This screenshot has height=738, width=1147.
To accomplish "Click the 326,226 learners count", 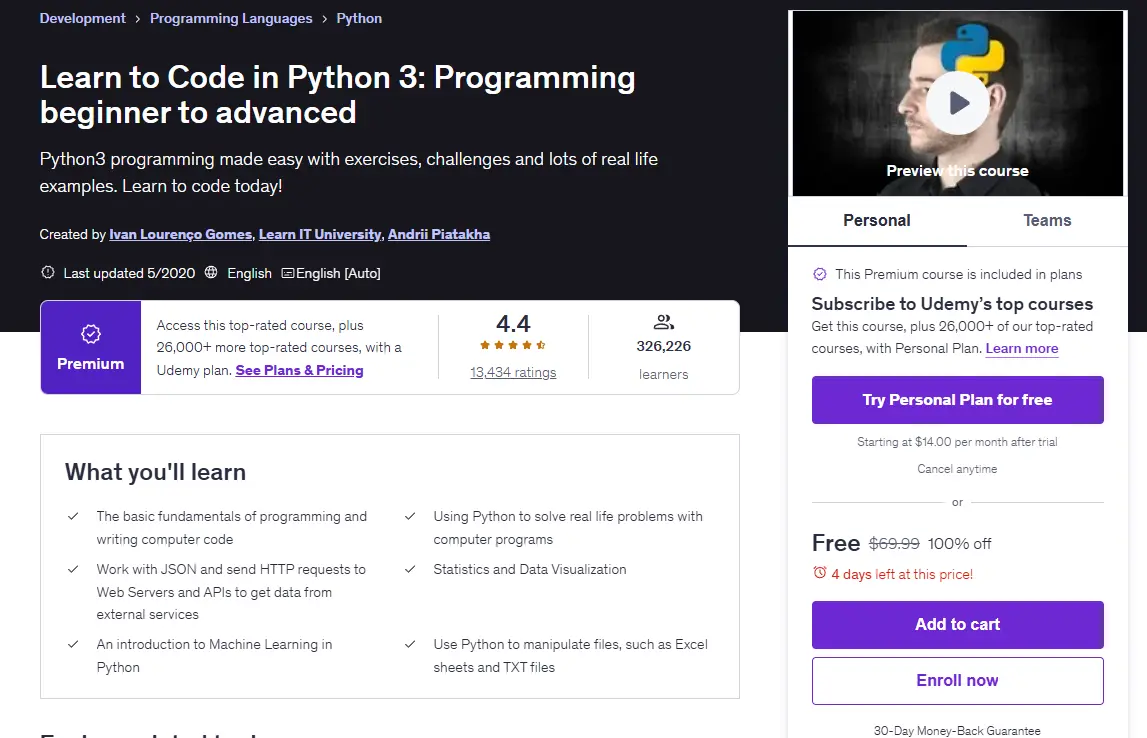I will pos(663,346).
